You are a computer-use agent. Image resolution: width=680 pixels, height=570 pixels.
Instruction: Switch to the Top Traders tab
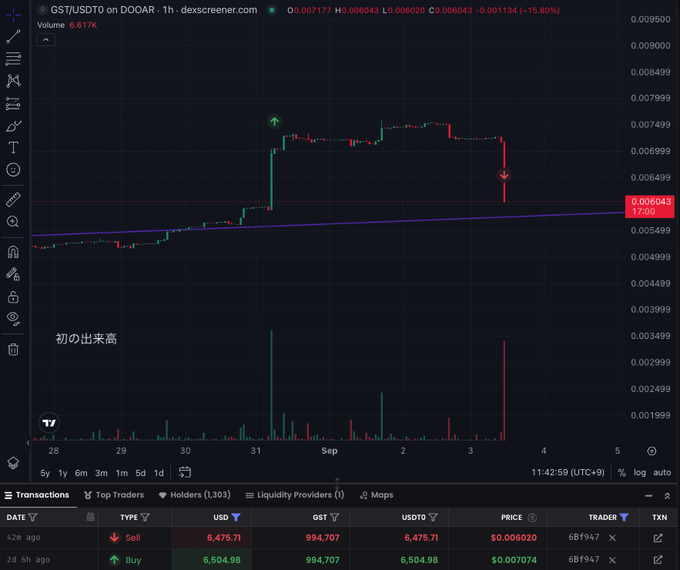point(114,495)
